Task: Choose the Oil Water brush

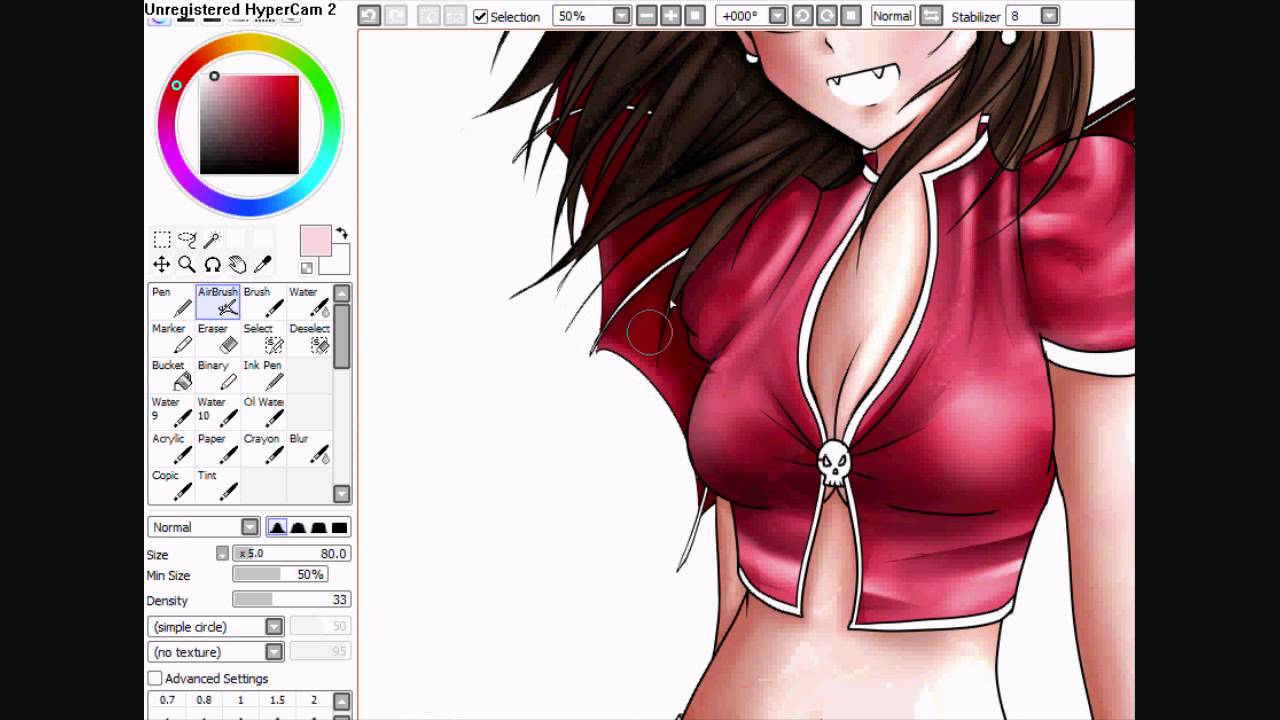Action: point(263,412)
